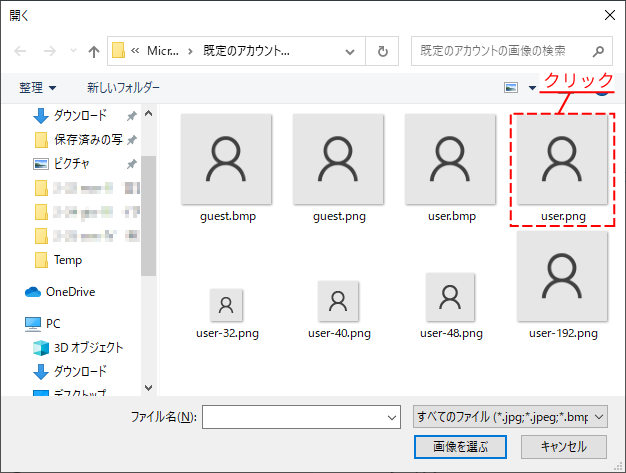The height and width of the screenshot is (473, 626).
Task: Open the 整理 menu
Action: pyautogui.click(x=37, y=88)
